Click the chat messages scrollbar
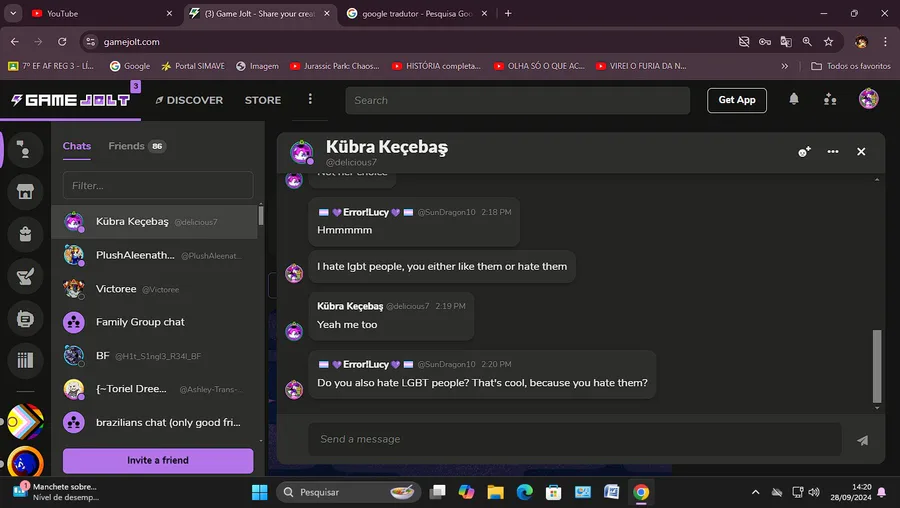Viewport: 900px width, 508px height. [876, 366]
